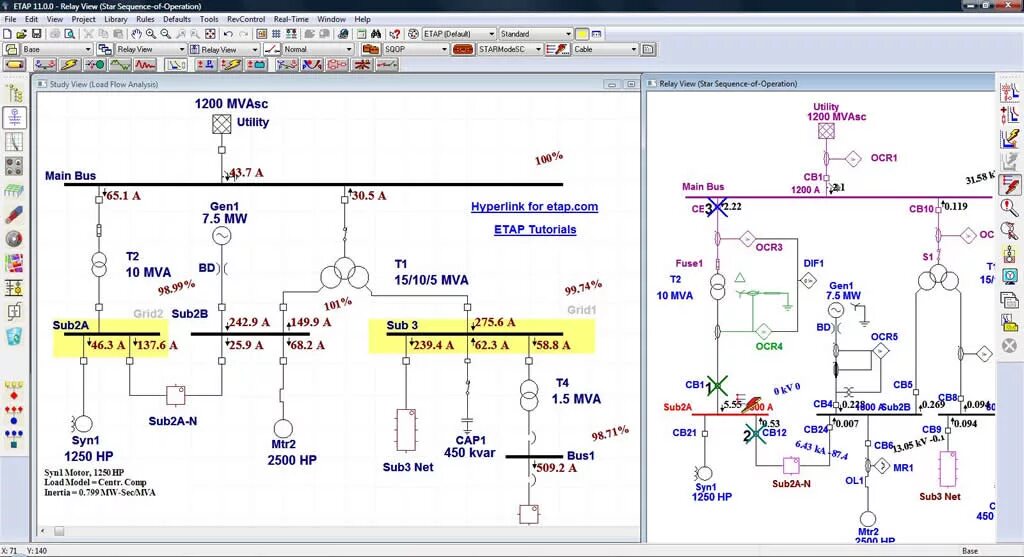Click the Harmonic Analysis waveform icon
The width and height of the screenshot is (1024, 557).
[x=120, y=65]
